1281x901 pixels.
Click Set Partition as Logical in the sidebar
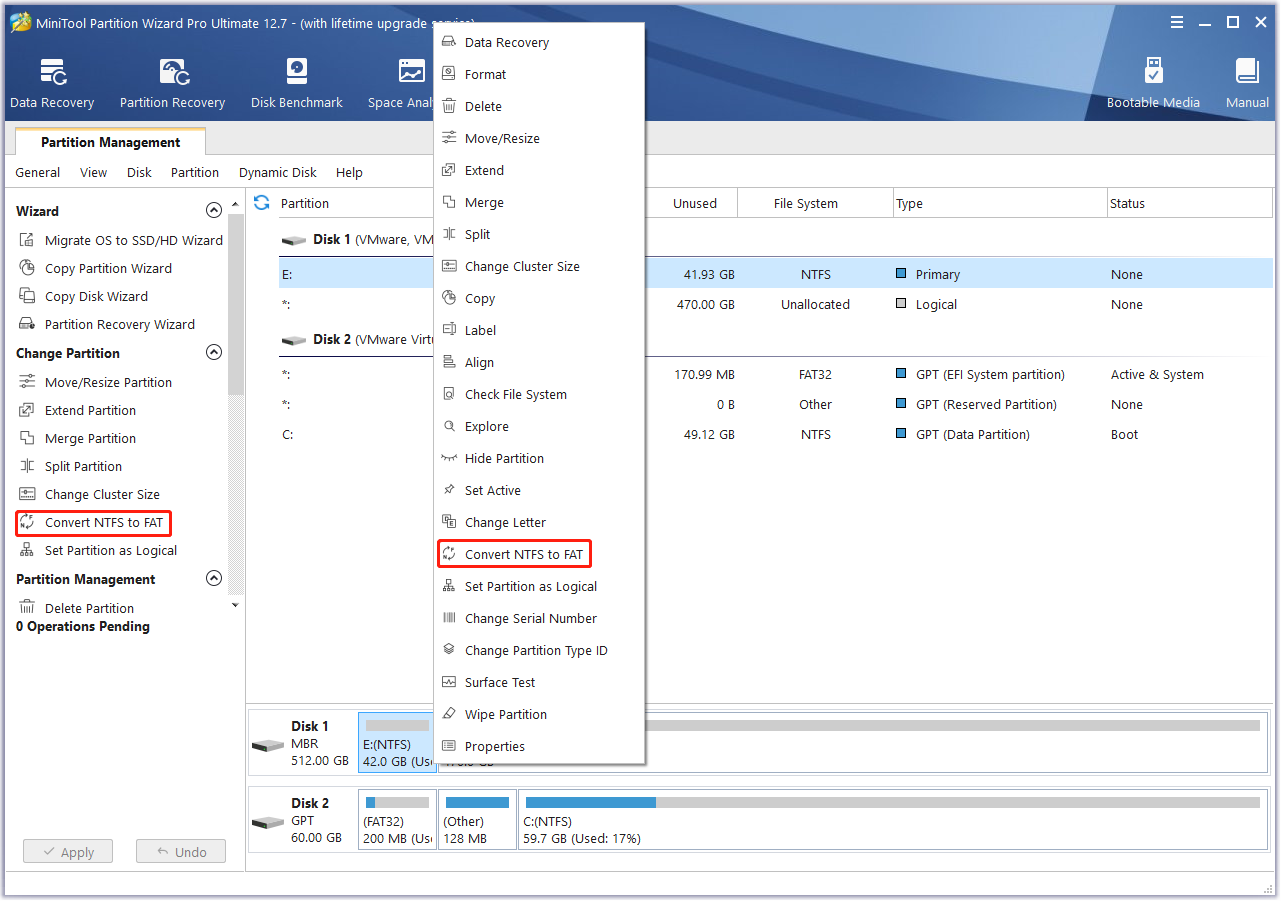coord(98,550)
